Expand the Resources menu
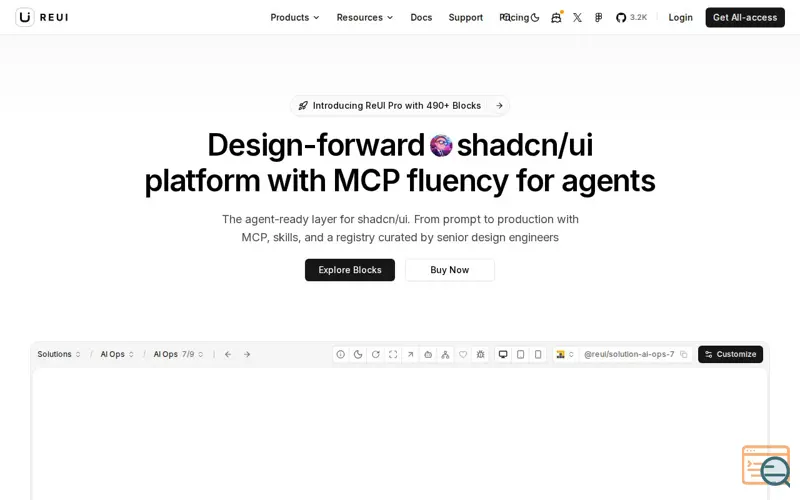 365,17
